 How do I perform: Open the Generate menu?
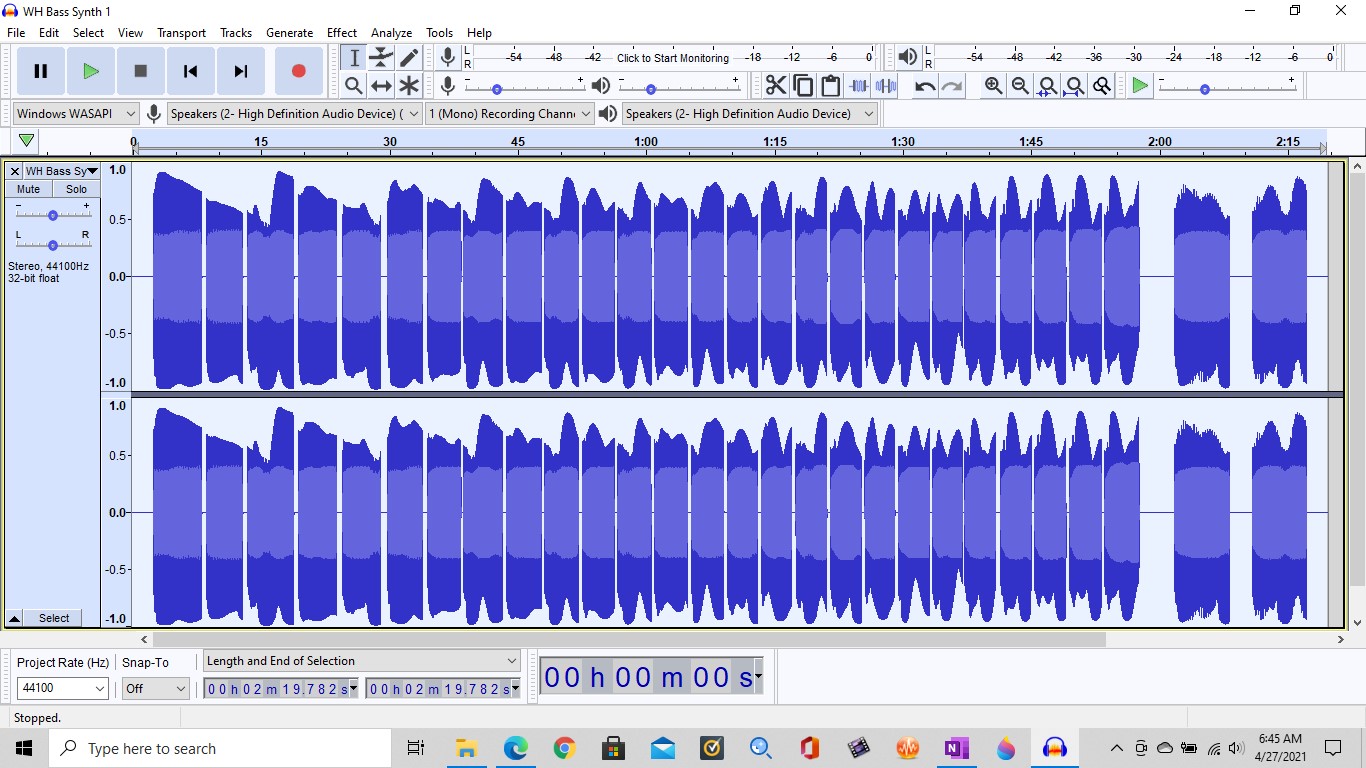point(289,33)
